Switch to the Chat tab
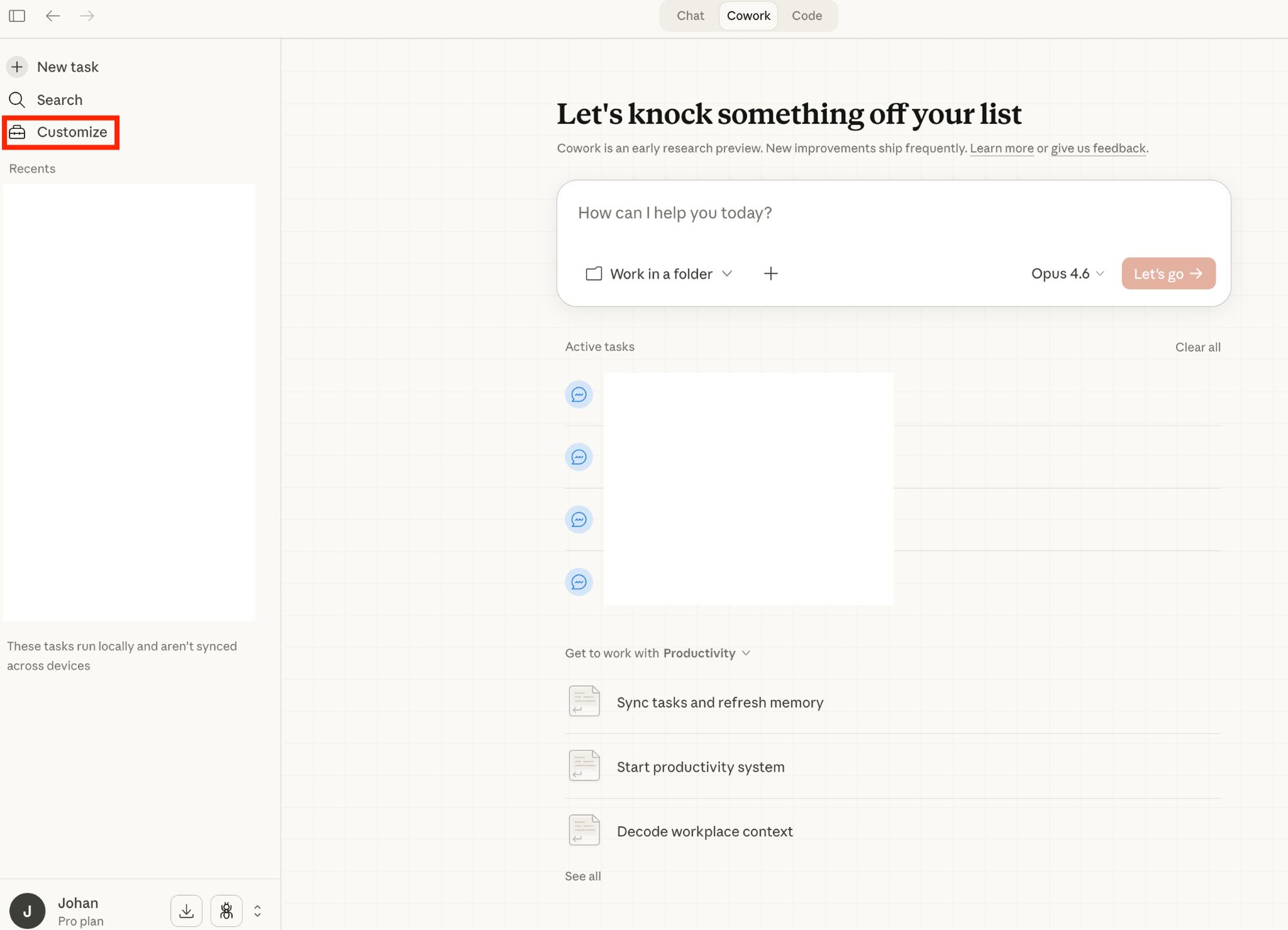Image resolution: width=1288 pixels, height=930 pixels. (x=690, y=15)
